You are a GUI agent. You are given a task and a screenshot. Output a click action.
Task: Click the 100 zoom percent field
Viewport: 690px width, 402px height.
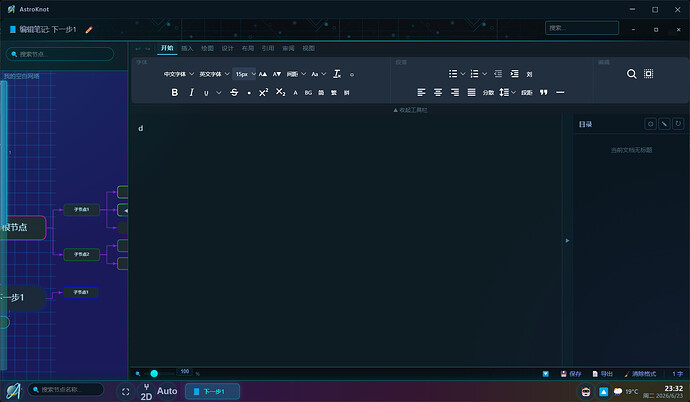point(185,372)
